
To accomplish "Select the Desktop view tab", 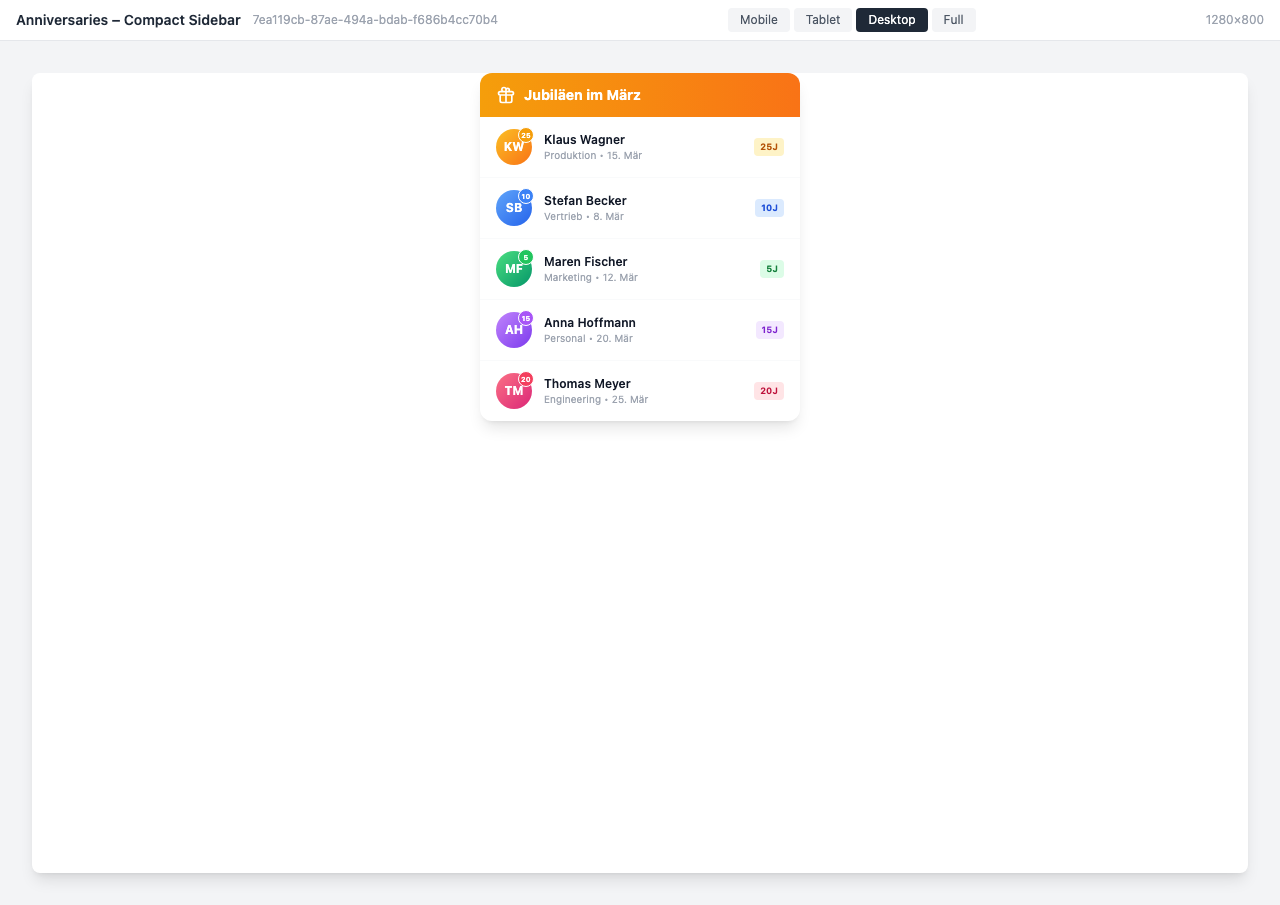I will click(891, 19).
